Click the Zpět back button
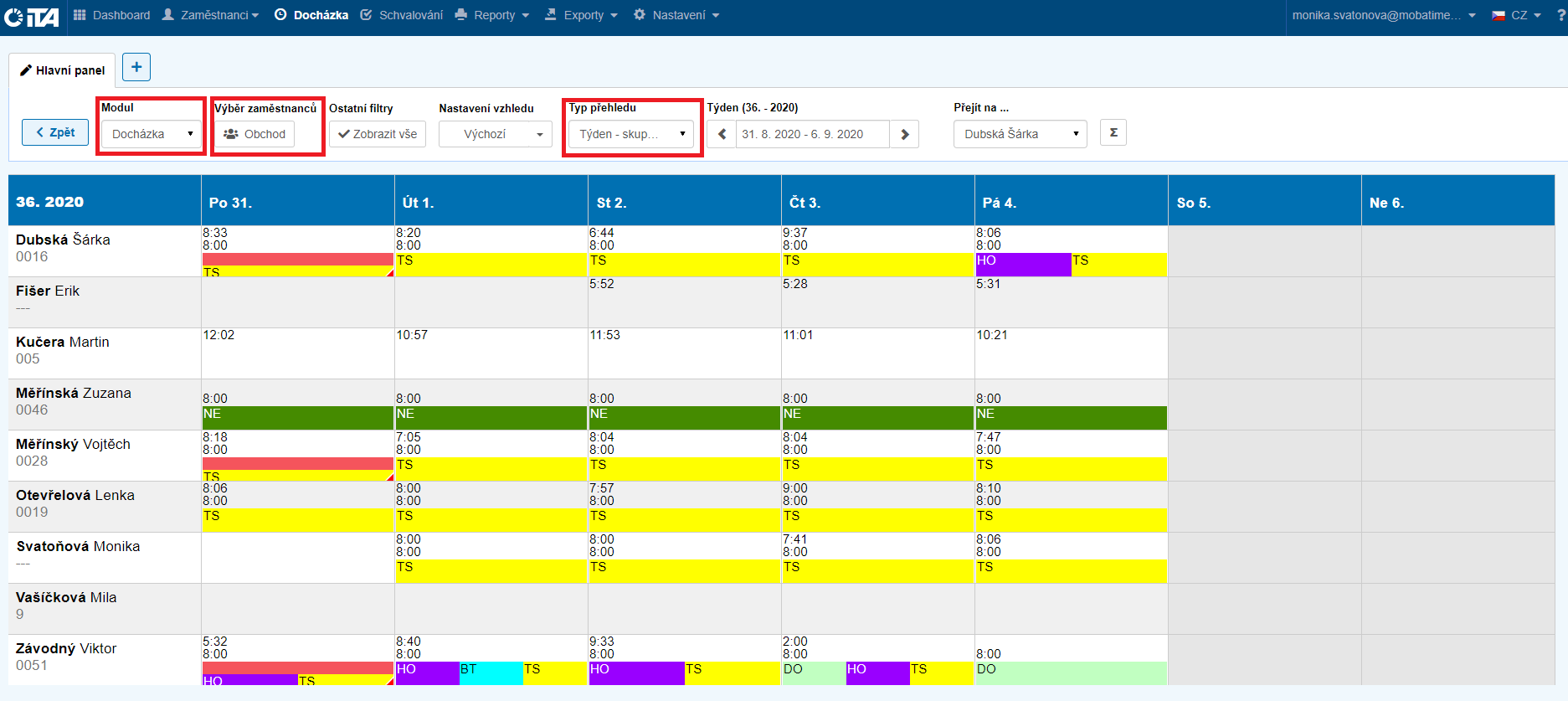The width and height of the screenshot is (1568, 701). pyautogui.click(x=55, y=132)
